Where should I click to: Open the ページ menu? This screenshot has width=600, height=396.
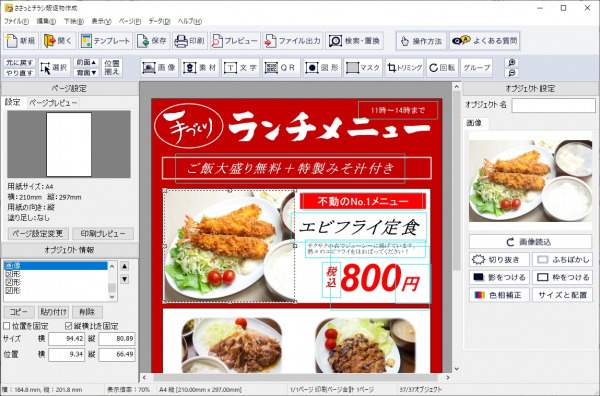[130, 21]
